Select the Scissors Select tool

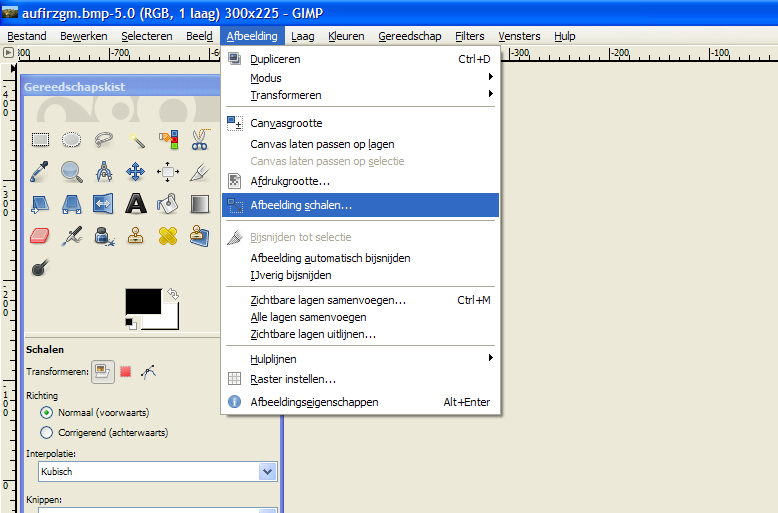(x=200, y=140)
